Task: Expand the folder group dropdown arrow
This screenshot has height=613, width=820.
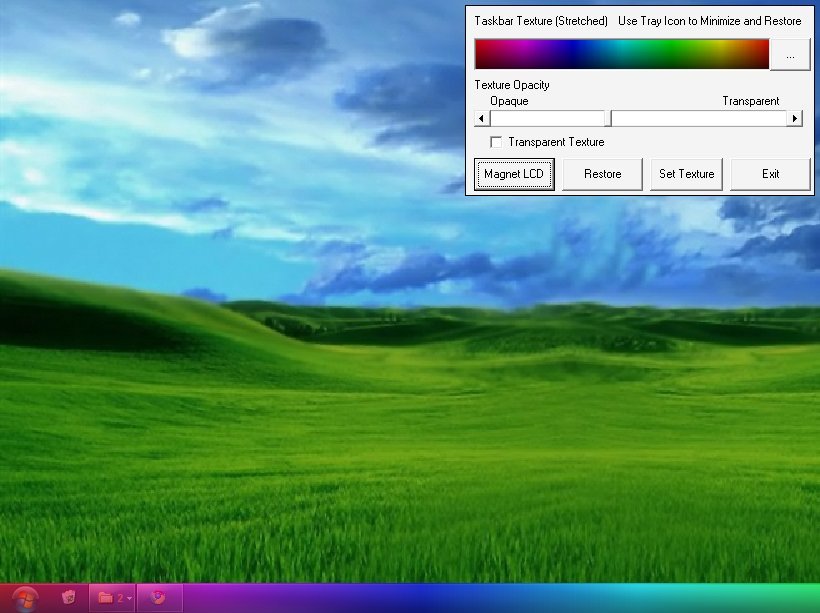Action: (129, 598)
